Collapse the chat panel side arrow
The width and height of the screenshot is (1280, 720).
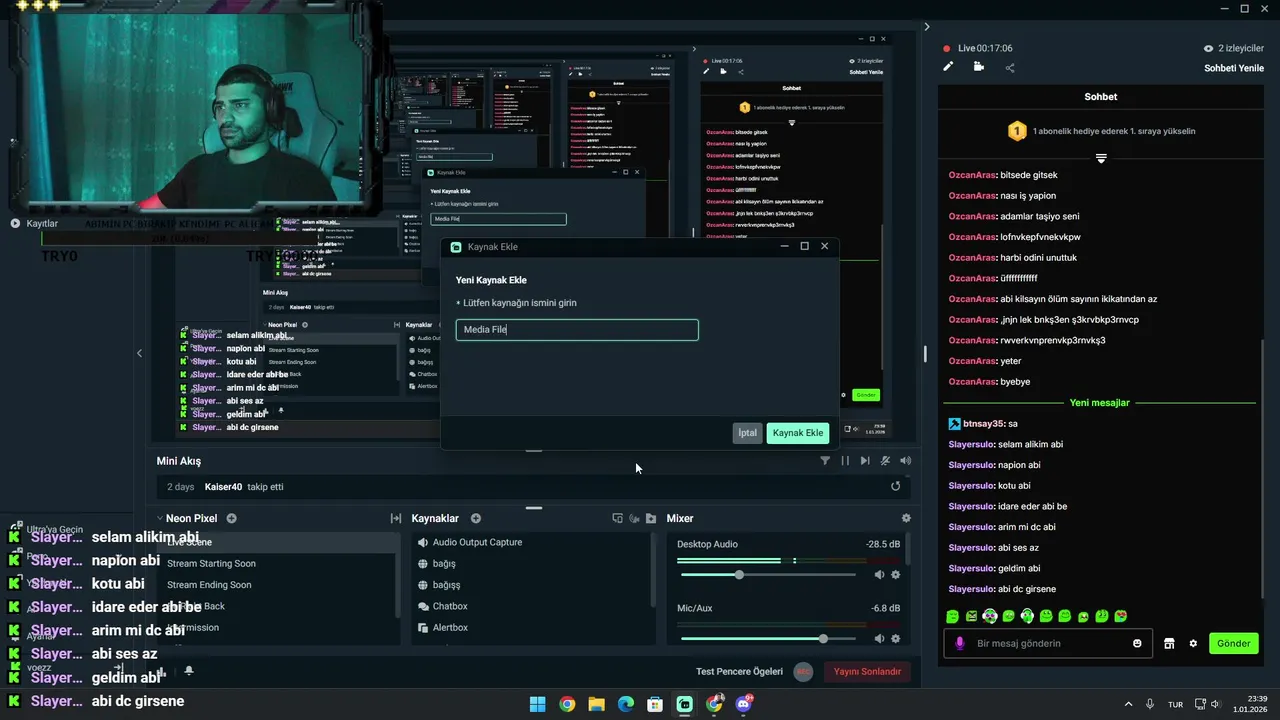[926, 27]
